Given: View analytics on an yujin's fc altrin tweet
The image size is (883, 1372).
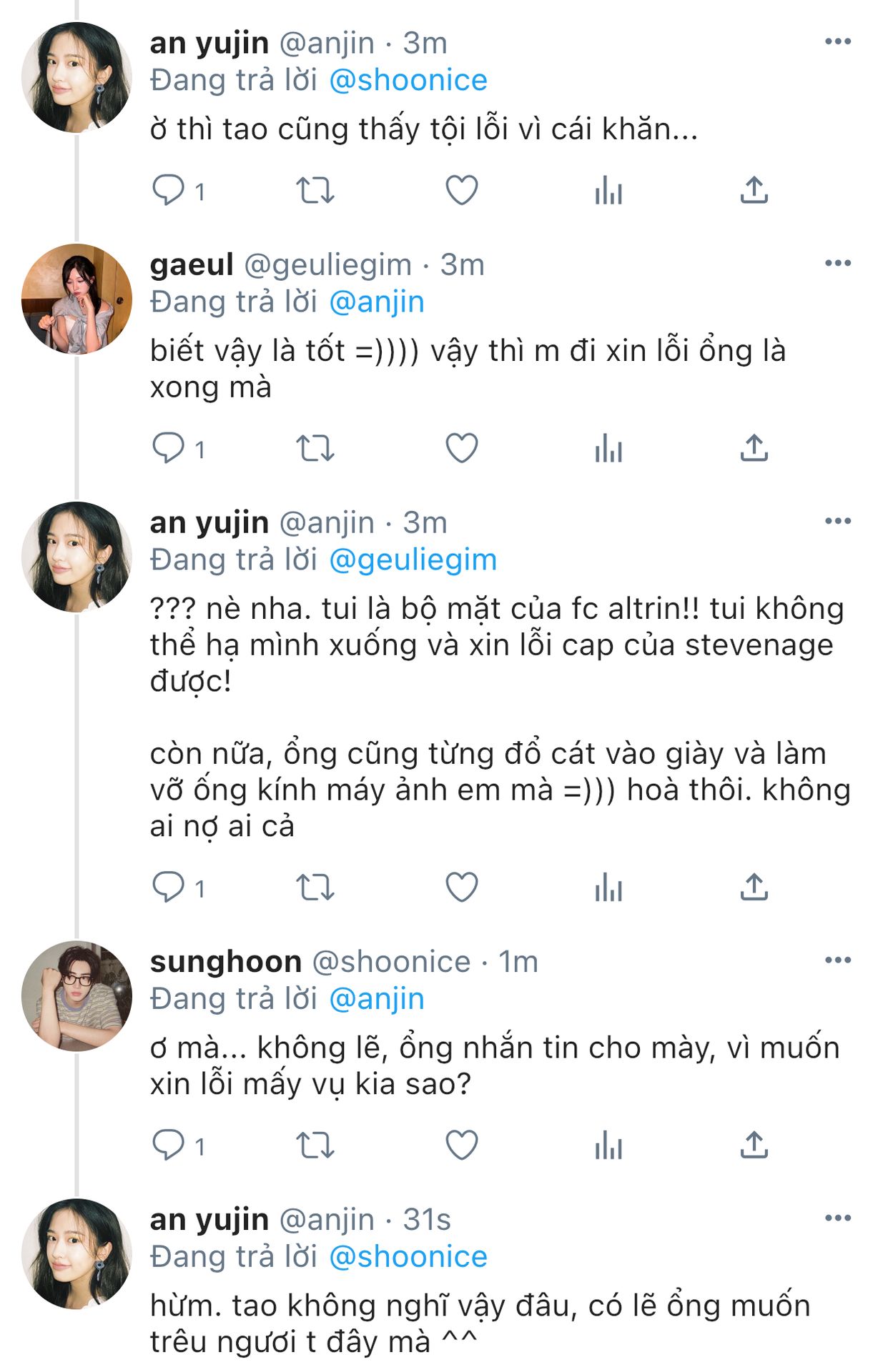Looking at the screenshot, I should (x=608, y=888).
